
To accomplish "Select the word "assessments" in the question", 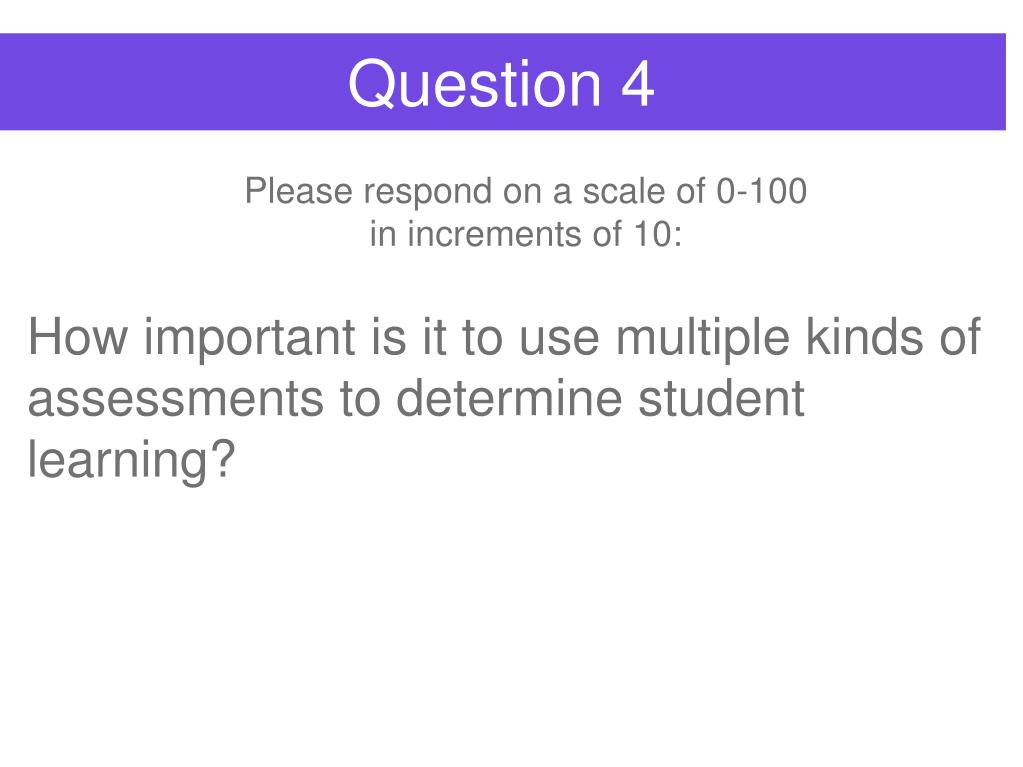I will [x=176, y=400].
